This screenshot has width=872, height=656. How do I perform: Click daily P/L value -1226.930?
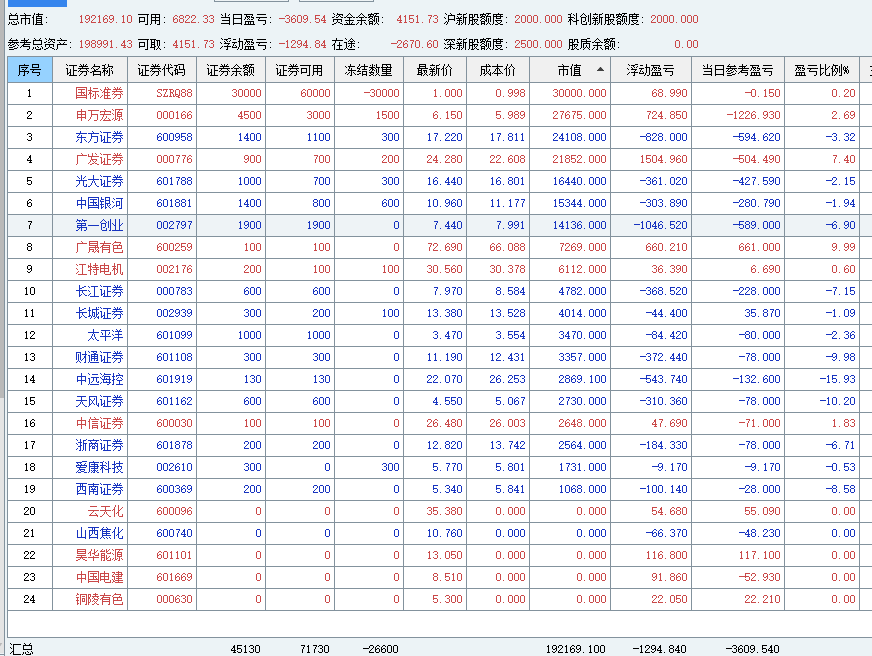point(753,115)
